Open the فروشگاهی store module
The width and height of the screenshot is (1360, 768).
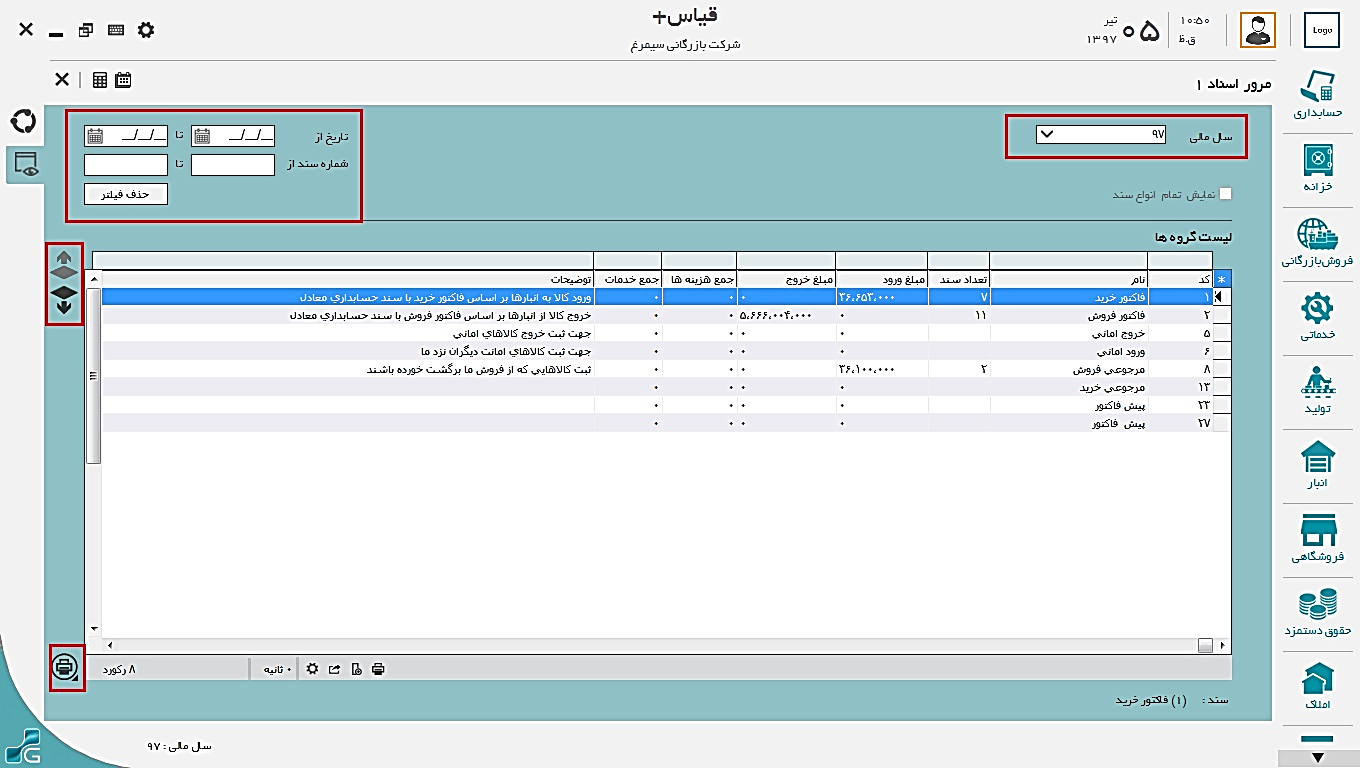point(1317,538)
